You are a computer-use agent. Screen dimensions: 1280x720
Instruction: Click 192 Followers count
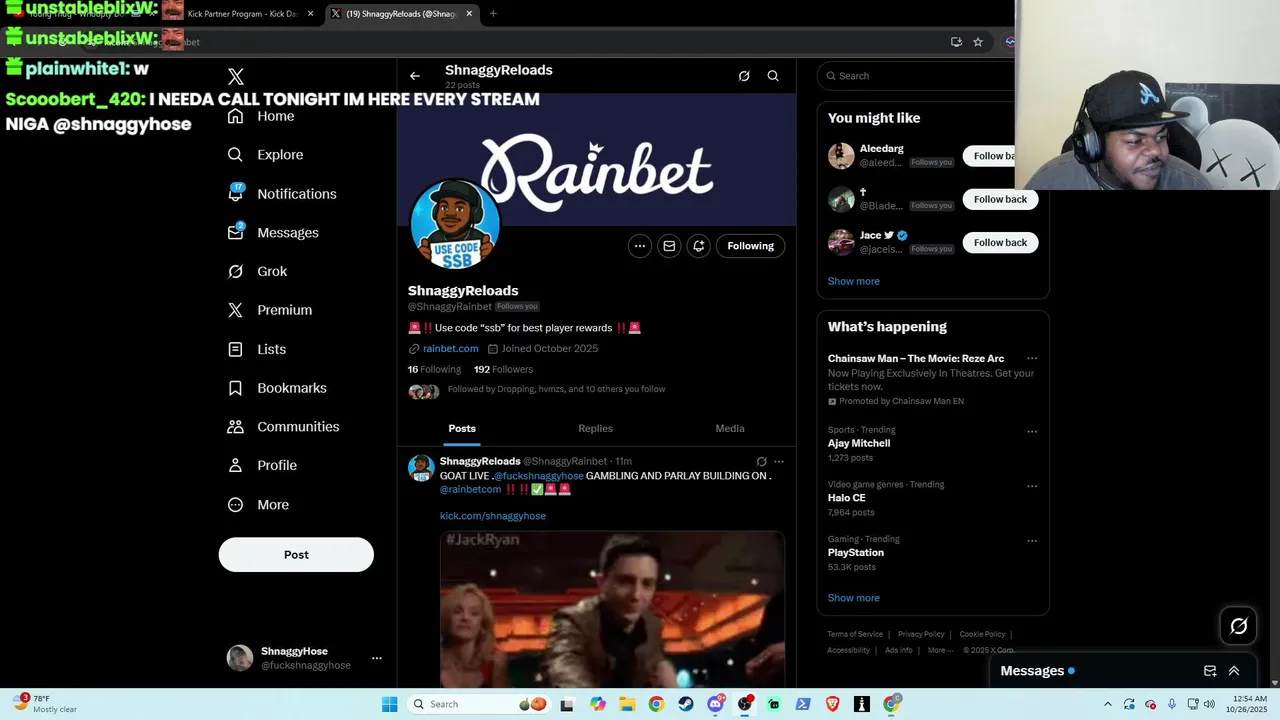[503, 370]
